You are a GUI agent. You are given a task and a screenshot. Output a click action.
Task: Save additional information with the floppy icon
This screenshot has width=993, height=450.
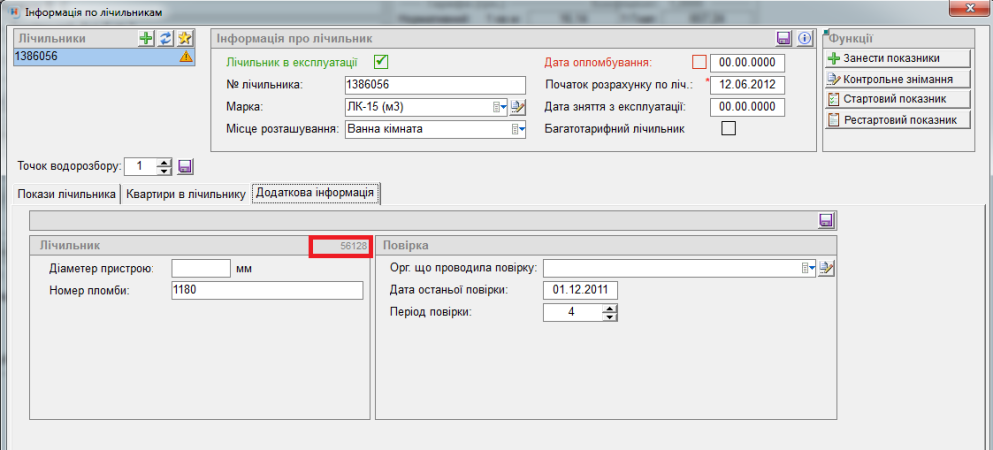click(x=826, y=220)
